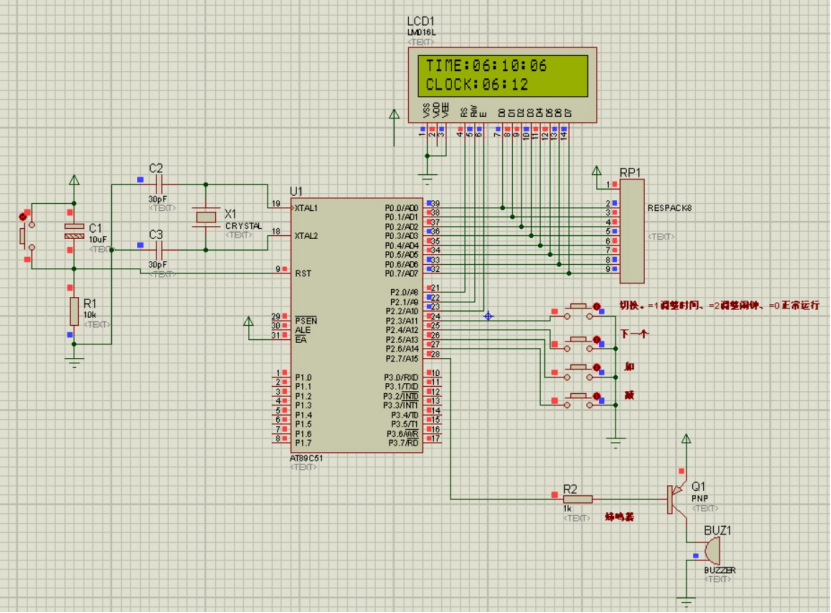Select capacitor C1 10uF symbol
The image size is (831, 613).
point(74,231)
